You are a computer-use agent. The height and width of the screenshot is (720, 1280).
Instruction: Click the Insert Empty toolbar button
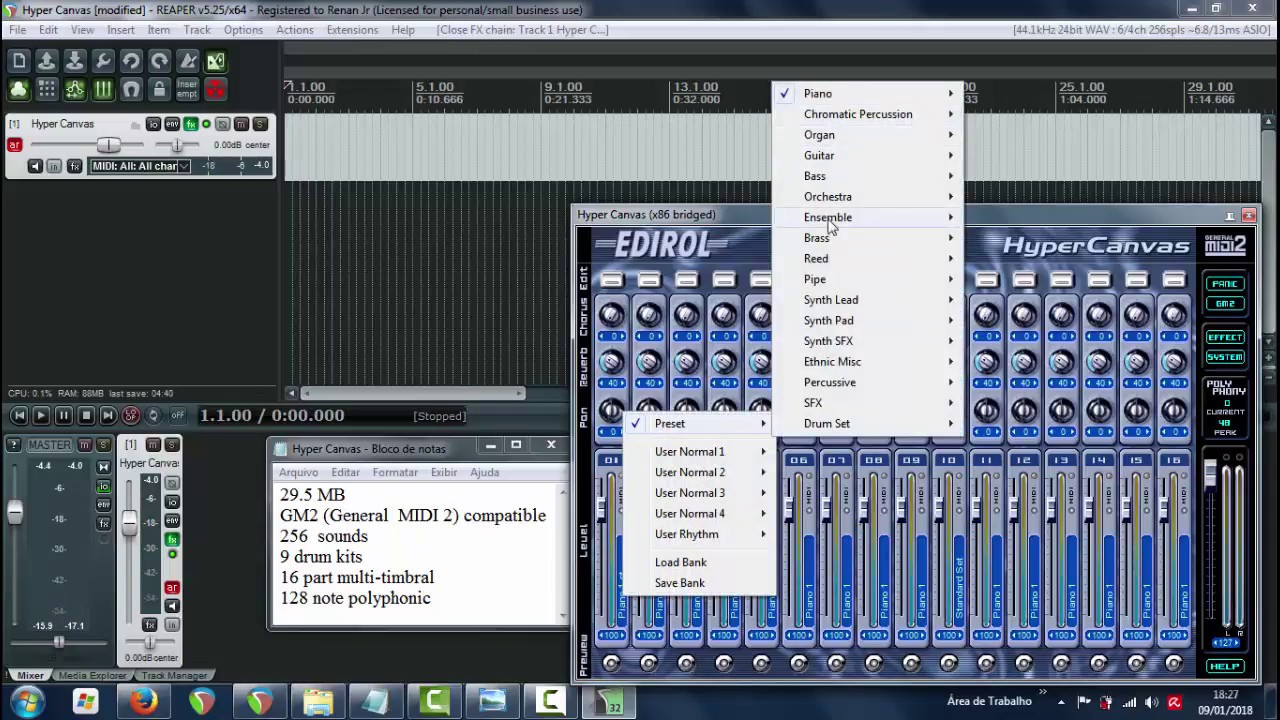187,89
